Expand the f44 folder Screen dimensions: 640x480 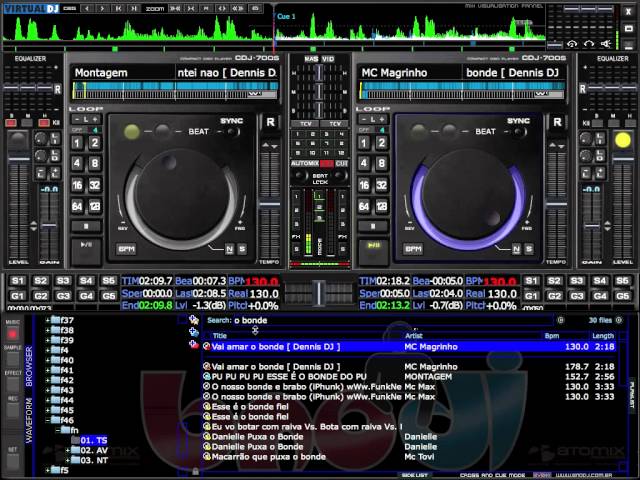pos(48,400)
